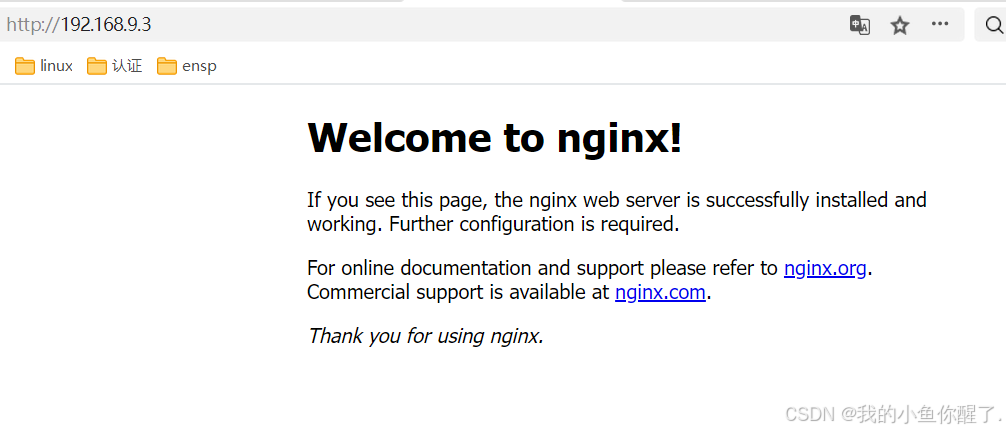
Task: Click "Thank you for using nginx." text
Action: click(426, 336)
